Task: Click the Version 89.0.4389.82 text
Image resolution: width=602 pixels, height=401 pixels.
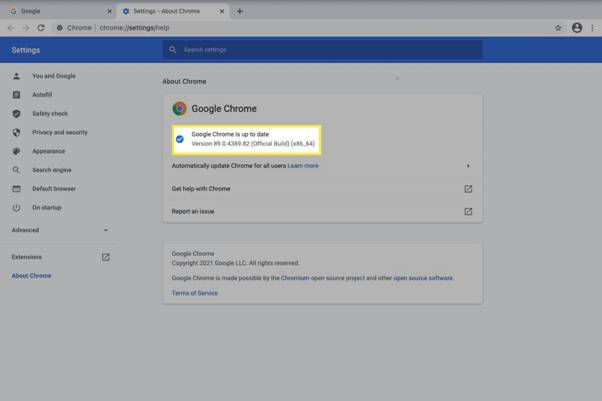Action: point(253,144)
